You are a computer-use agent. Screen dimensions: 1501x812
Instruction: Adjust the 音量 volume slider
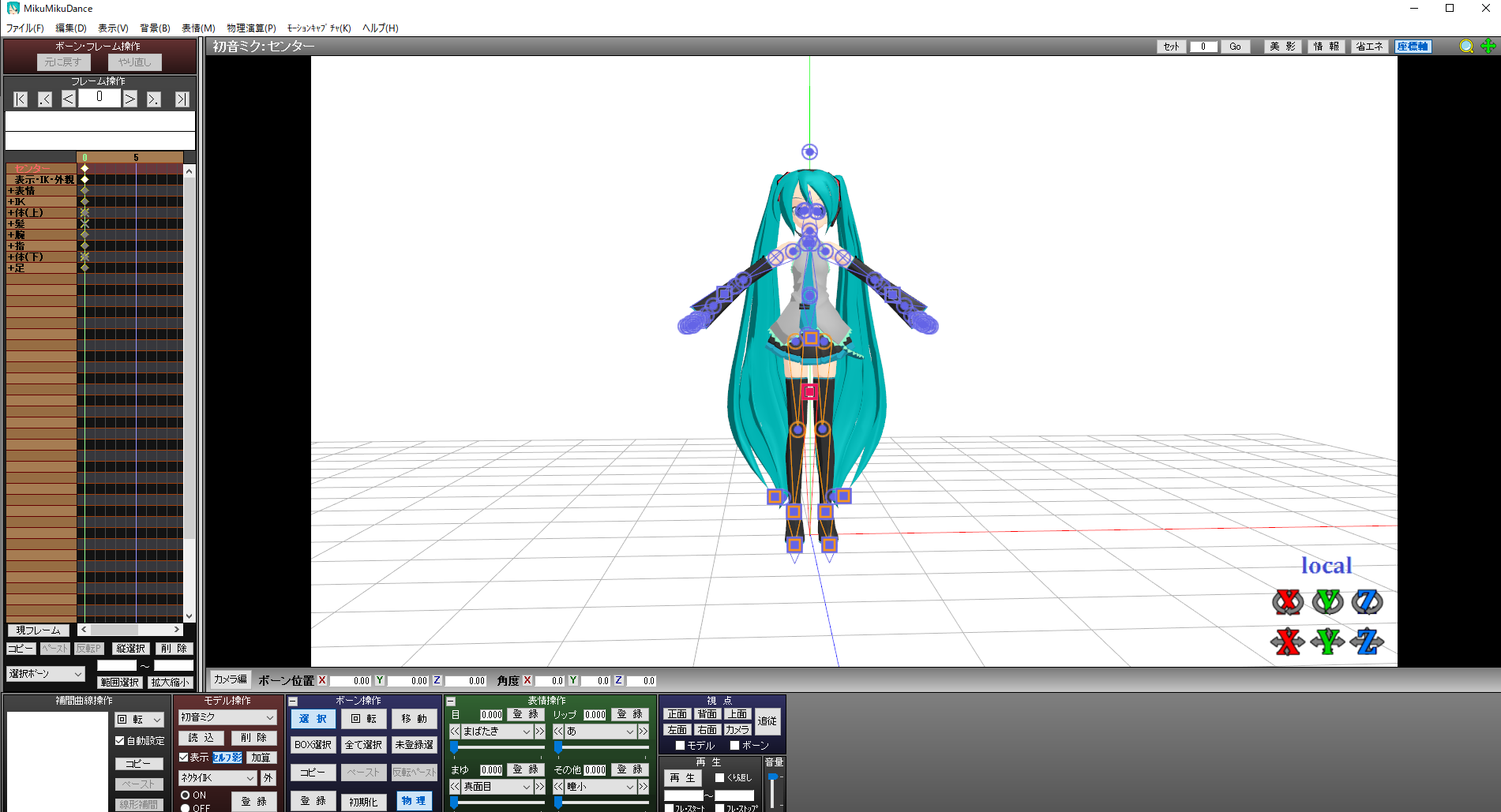[773, 790]
